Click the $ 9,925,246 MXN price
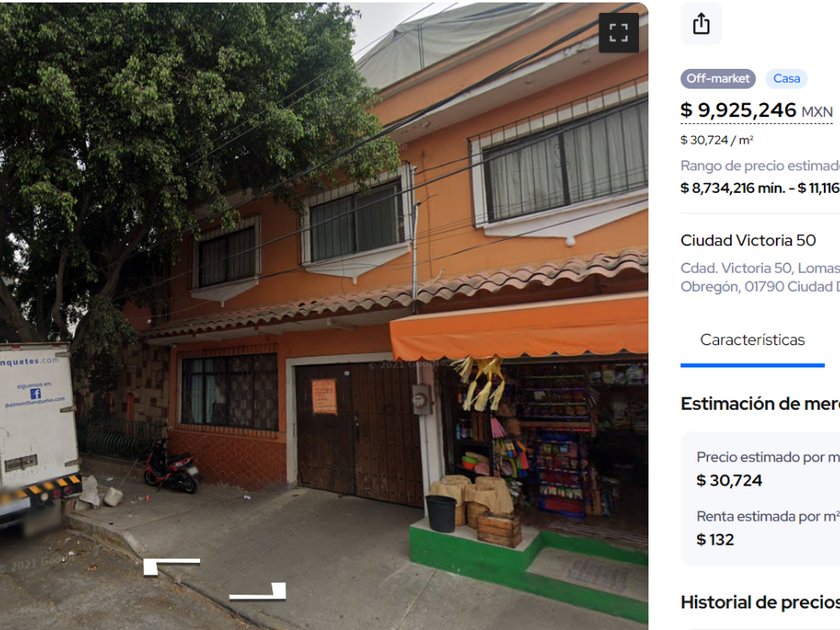Screen dimensions: 840x630 (756, 110)
